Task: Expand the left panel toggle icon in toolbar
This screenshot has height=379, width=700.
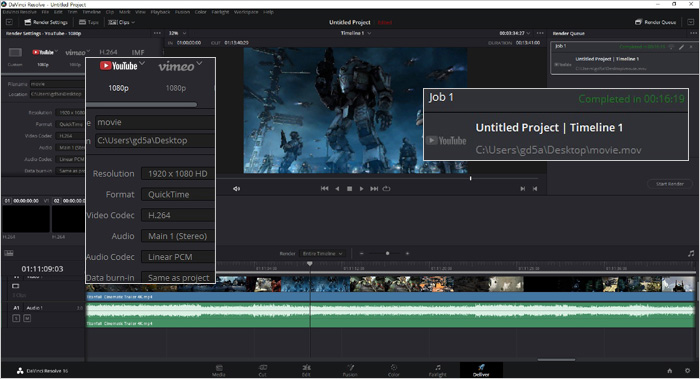Action: click(x=9, y=22)
